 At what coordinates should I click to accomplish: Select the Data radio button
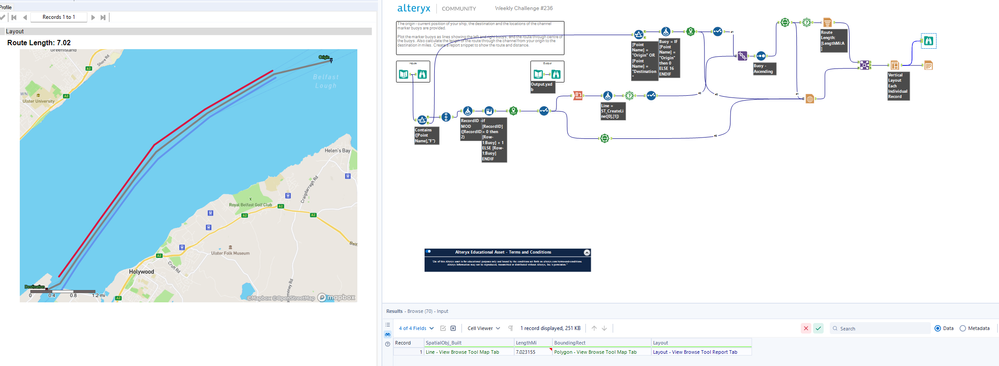938,328
